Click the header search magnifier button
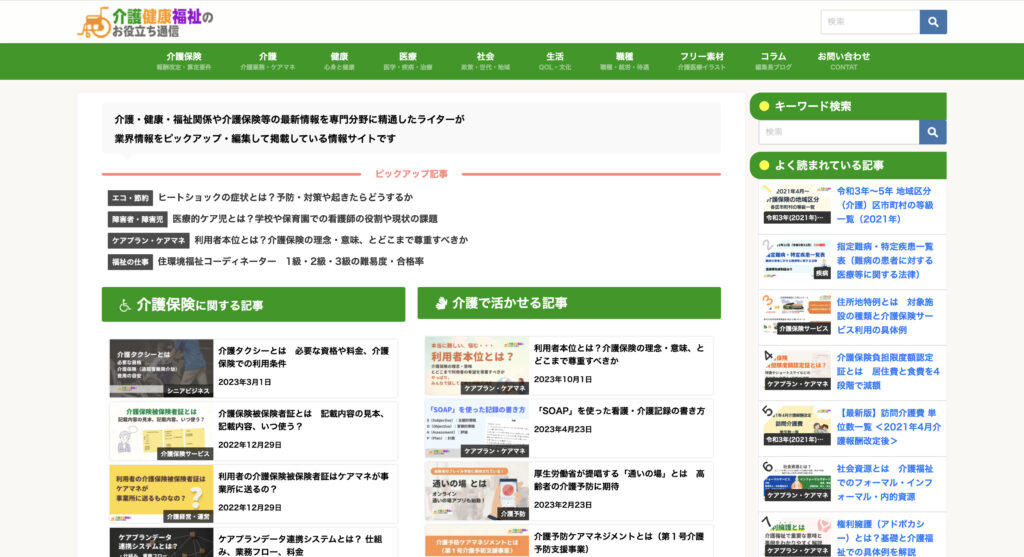 [933, 22]
